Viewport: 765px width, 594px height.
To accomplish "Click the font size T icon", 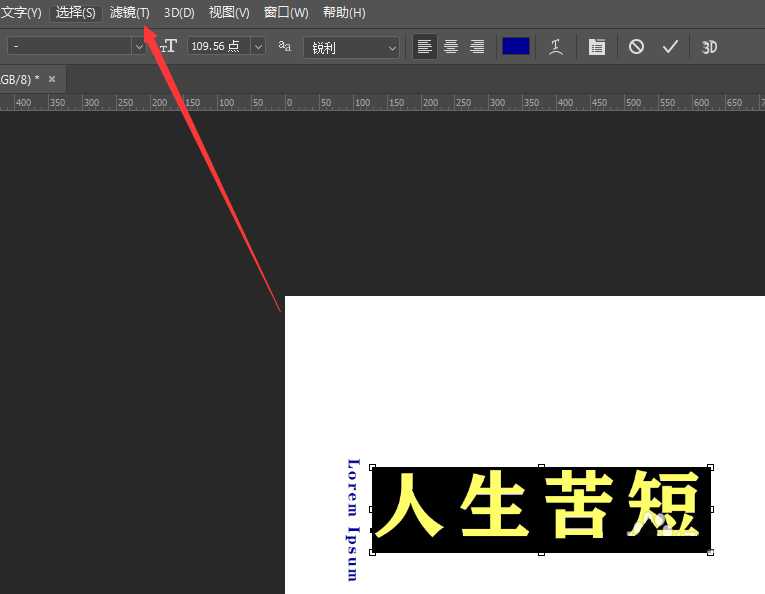I will [x=168, y=46].
